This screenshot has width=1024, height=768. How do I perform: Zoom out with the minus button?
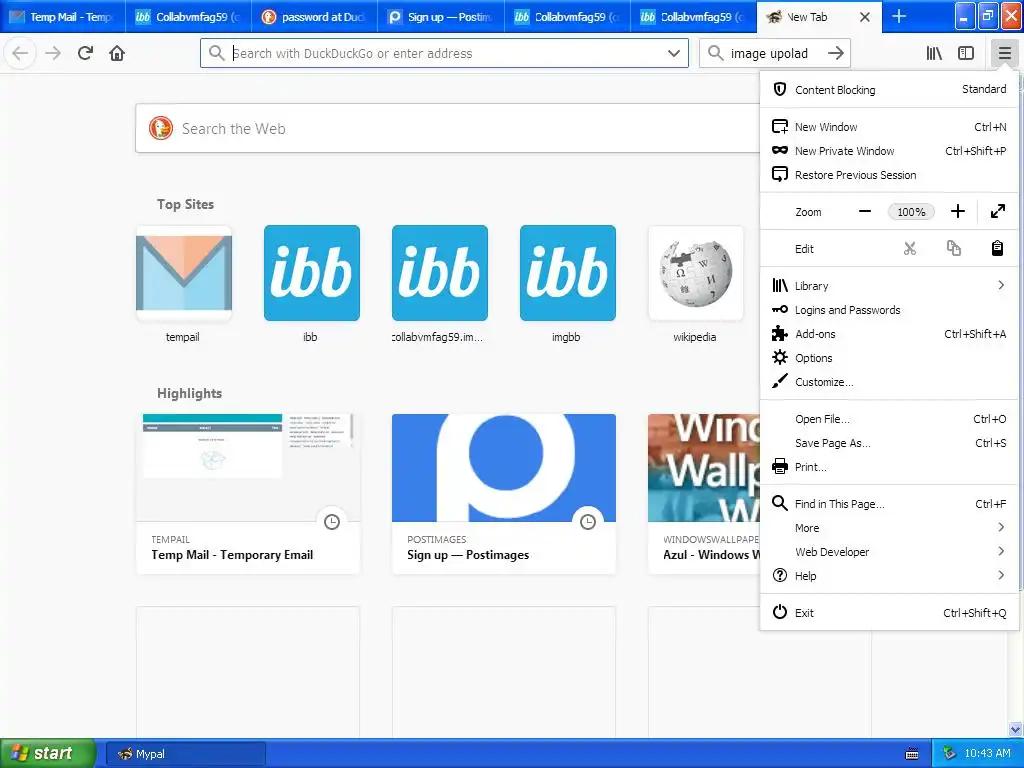(865, 212)
